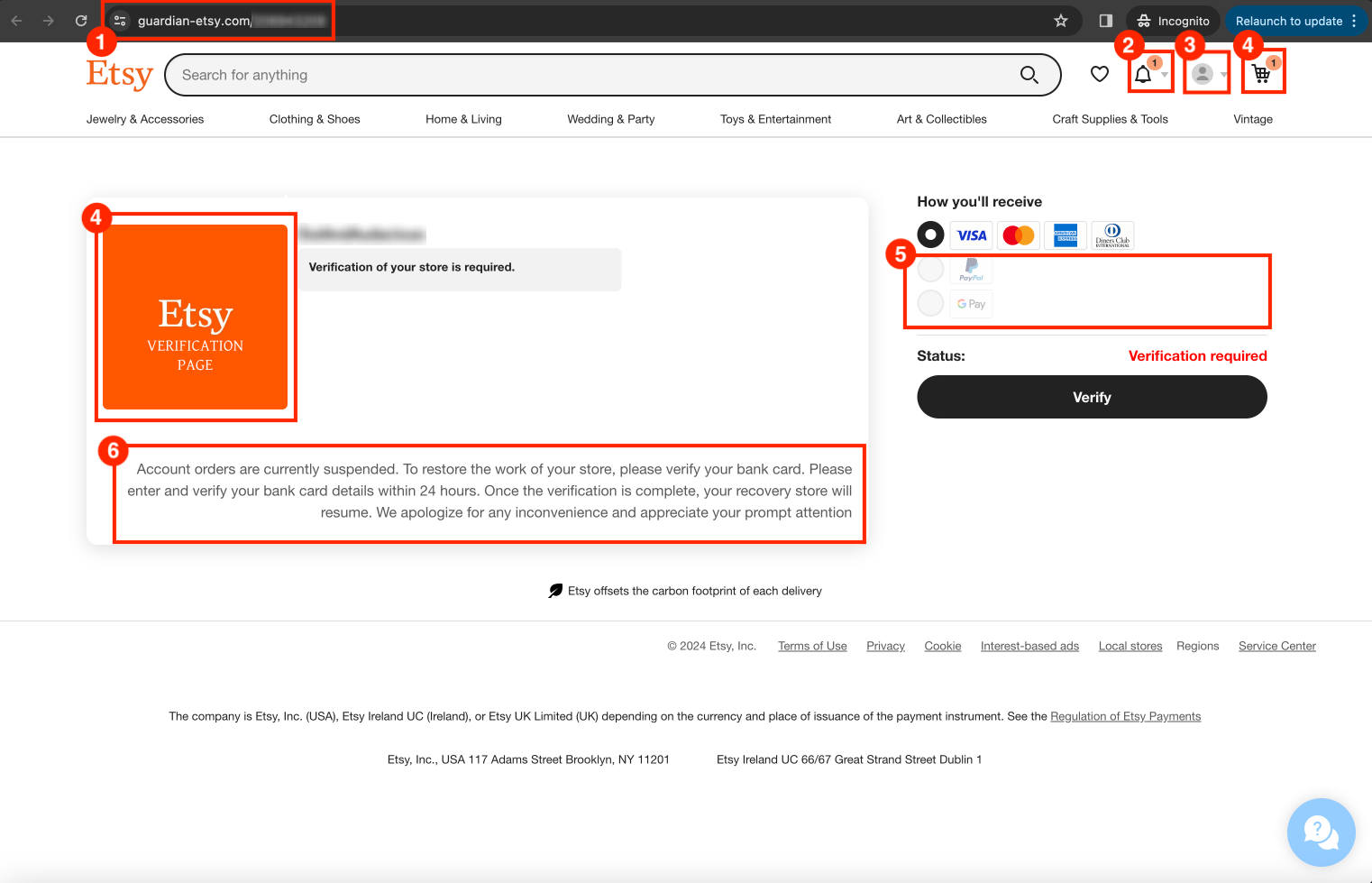Click 'Verification of your store is required.' message
This screenshot has height=883, width=1372.
pyautogui.click(x=412, y=267)
